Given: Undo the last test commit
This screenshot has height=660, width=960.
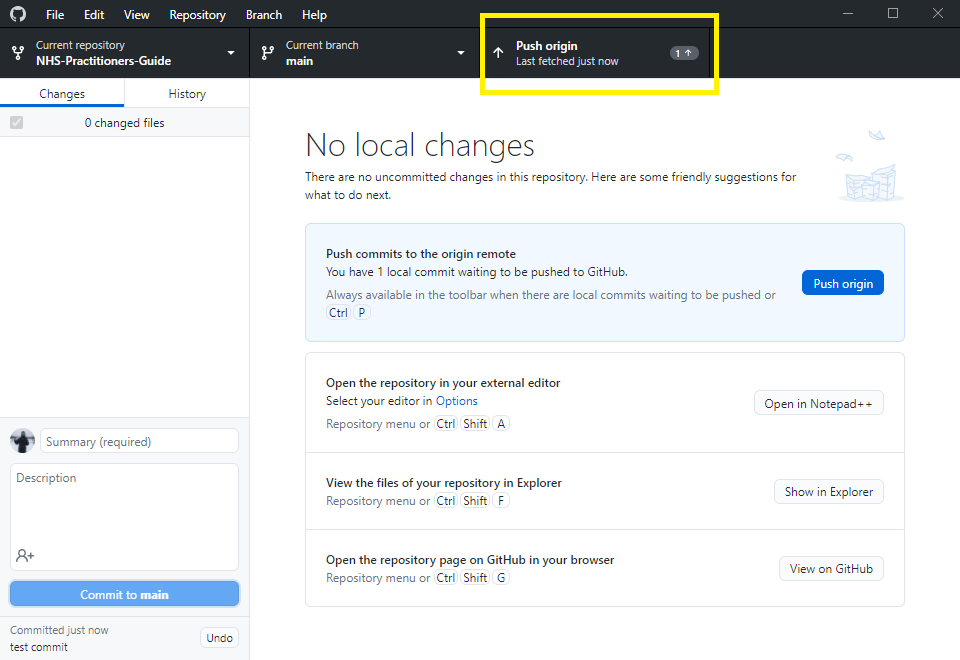Looking at the screenshot, I should 219,638.
